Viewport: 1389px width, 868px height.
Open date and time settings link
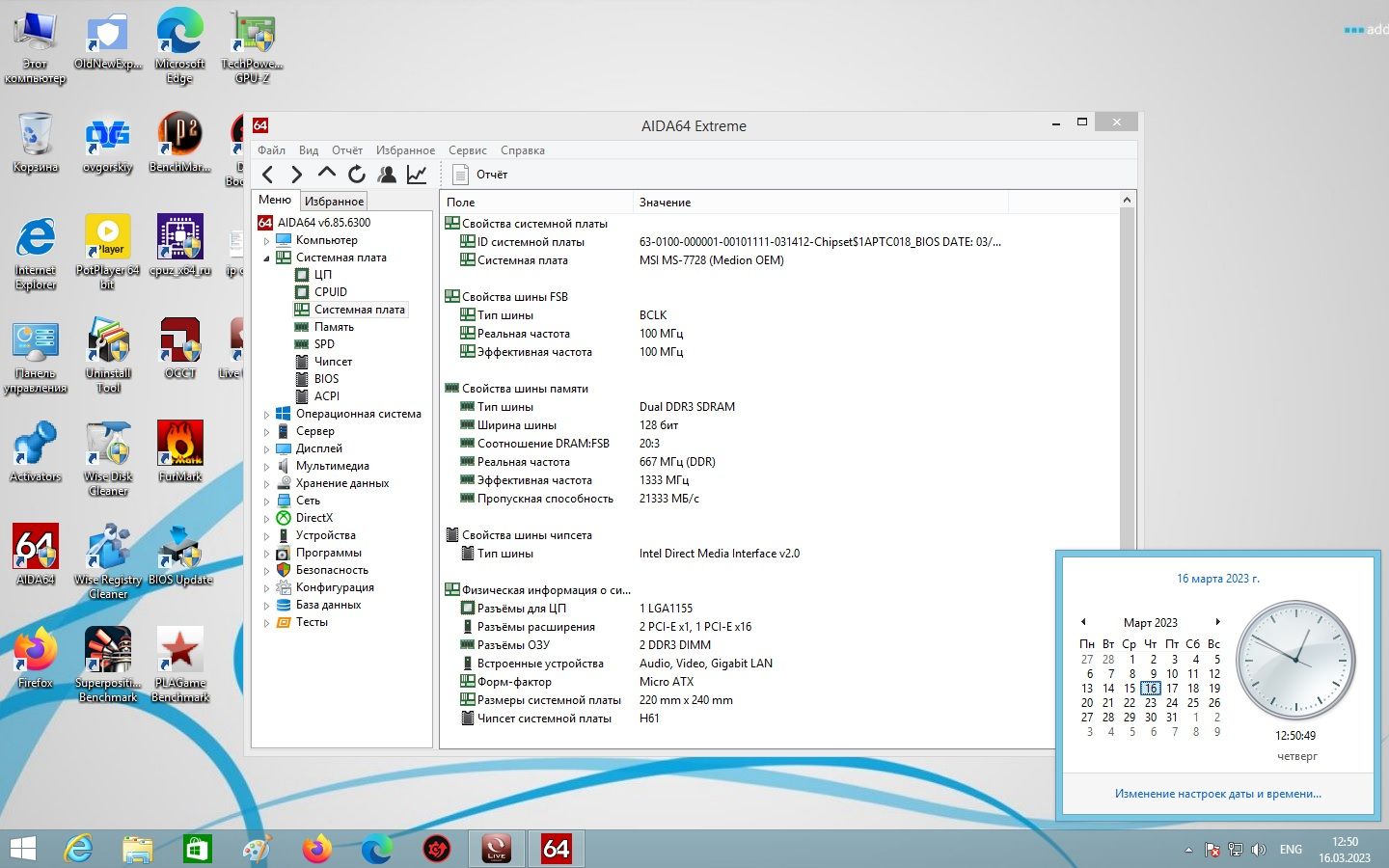tap(1218, 794)
